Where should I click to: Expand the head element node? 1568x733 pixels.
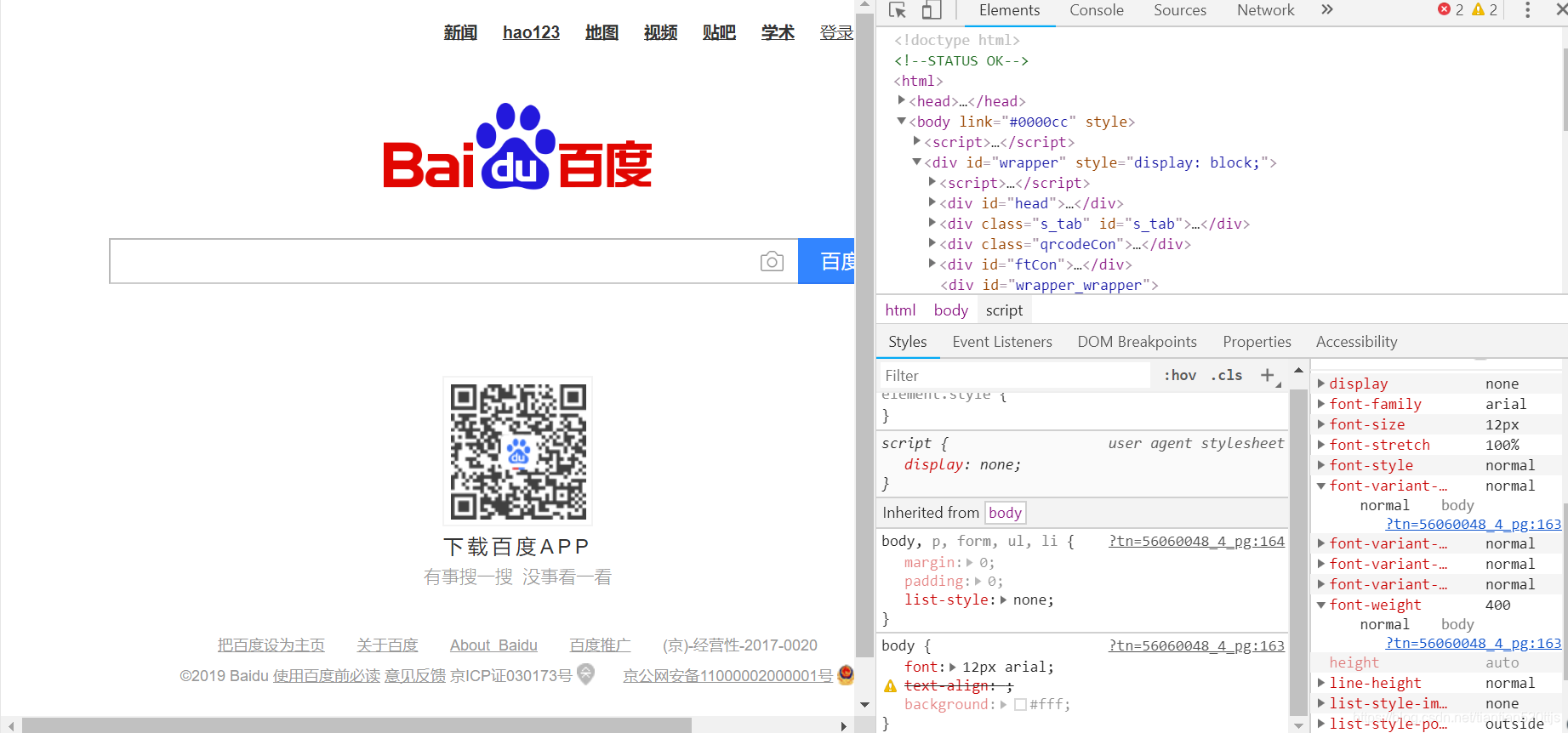point(902,100)
